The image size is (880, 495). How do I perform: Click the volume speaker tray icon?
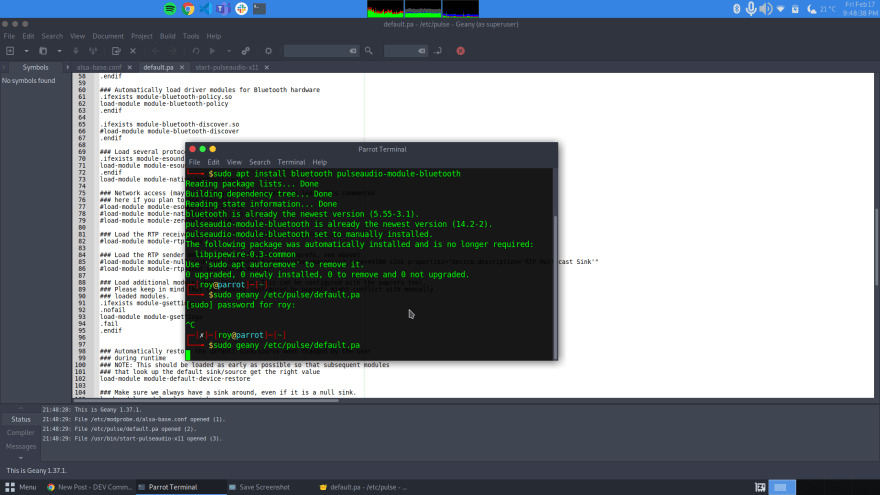(x=766, y=8)
